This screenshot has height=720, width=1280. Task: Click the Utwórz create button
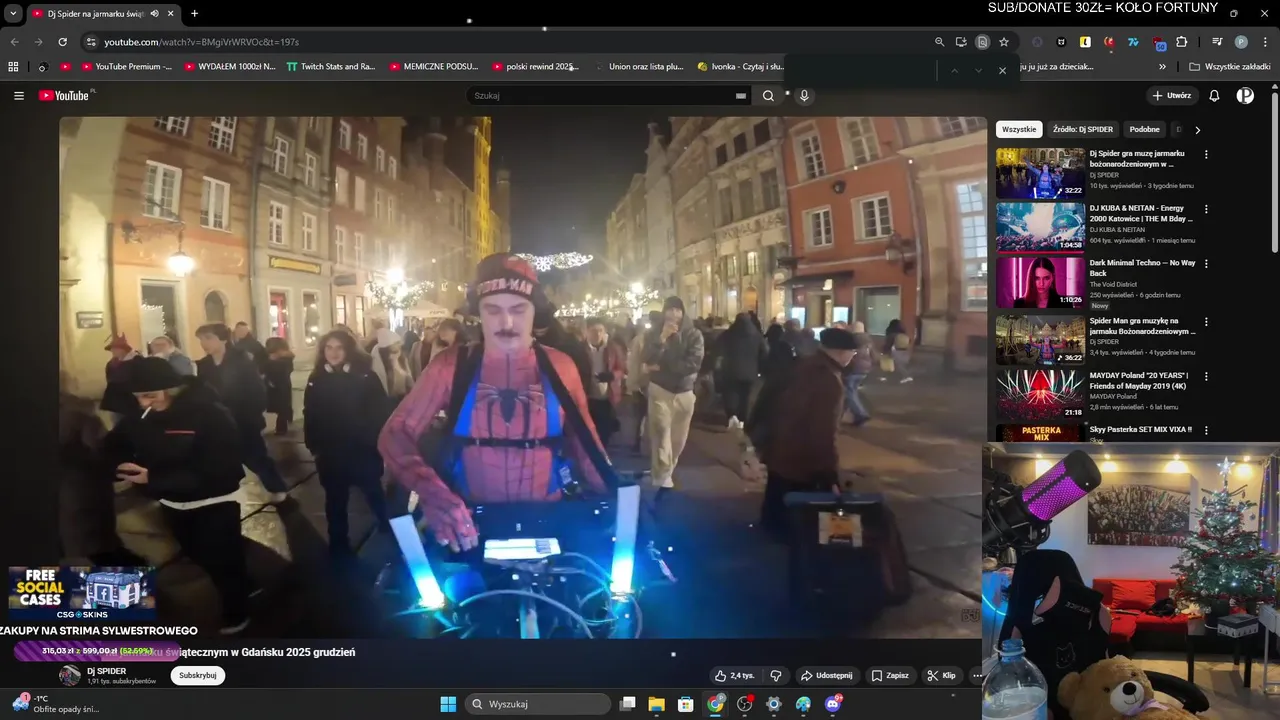(x=1171, y=96)
